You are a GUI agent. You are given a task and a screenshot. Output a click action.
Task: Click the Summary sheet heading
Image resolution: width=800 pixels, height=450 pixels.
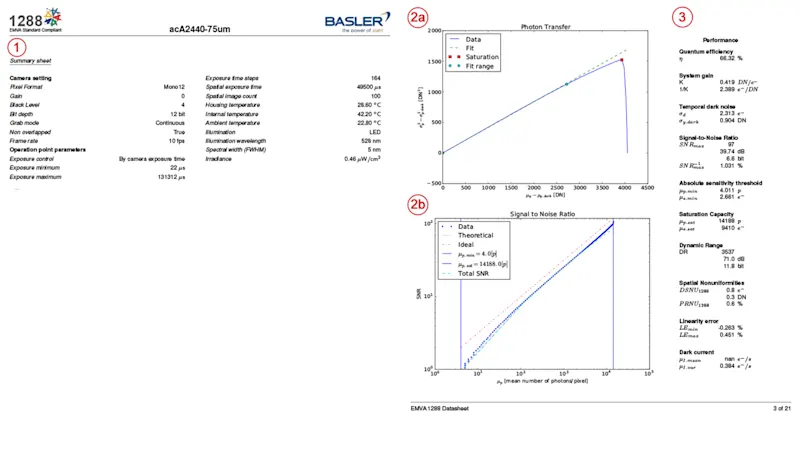30,61
